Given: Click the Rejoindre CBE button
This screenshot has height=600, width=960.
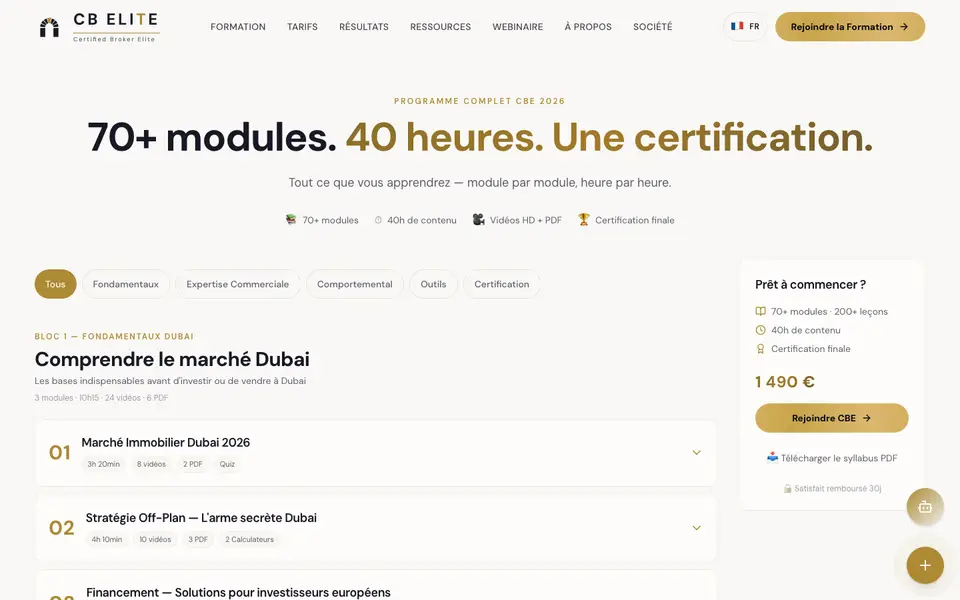Looking at the screenshot, I should (x=831, y=418).
